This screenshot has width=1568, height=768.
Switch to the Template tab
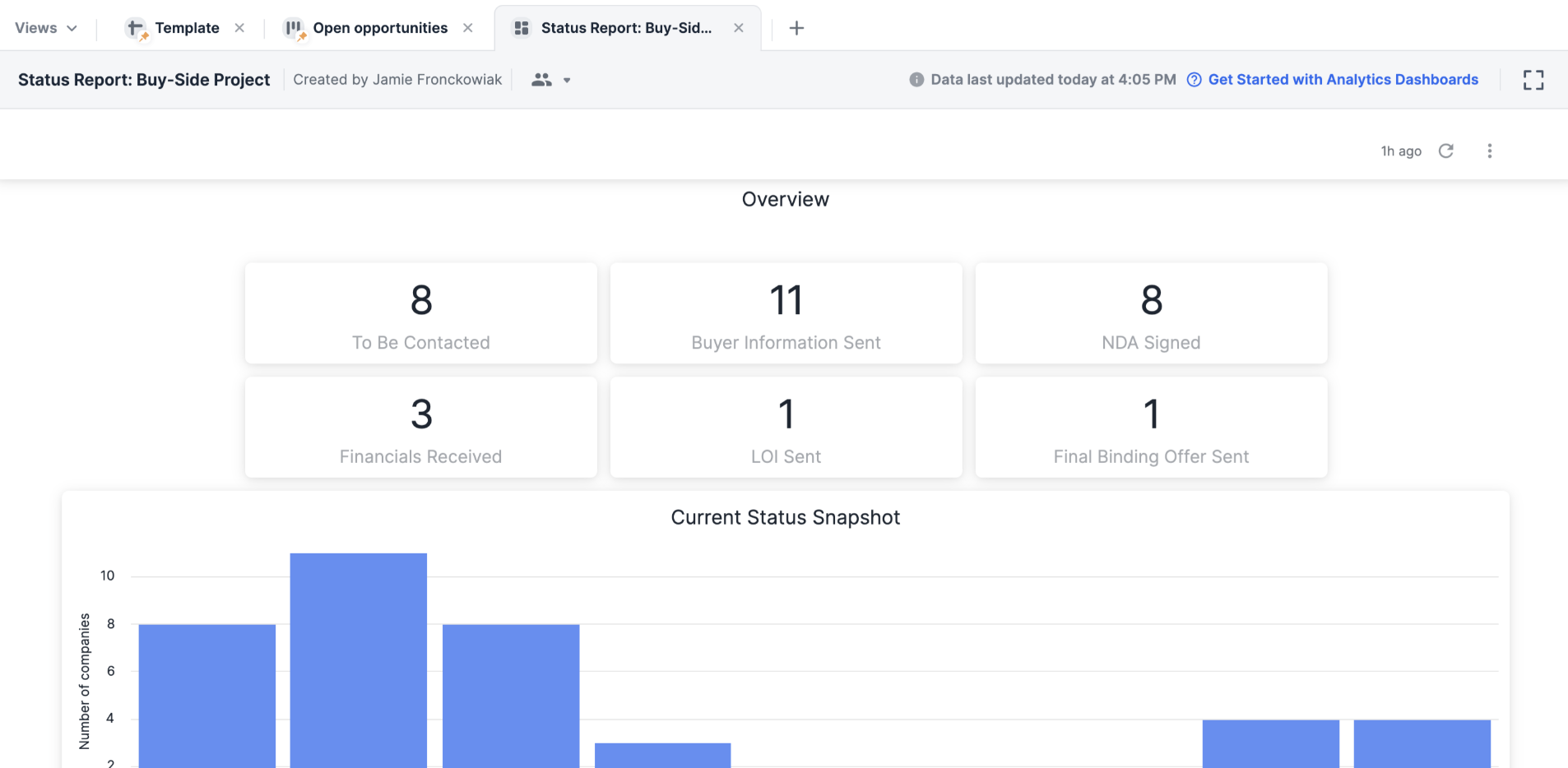tap(188, 27)
